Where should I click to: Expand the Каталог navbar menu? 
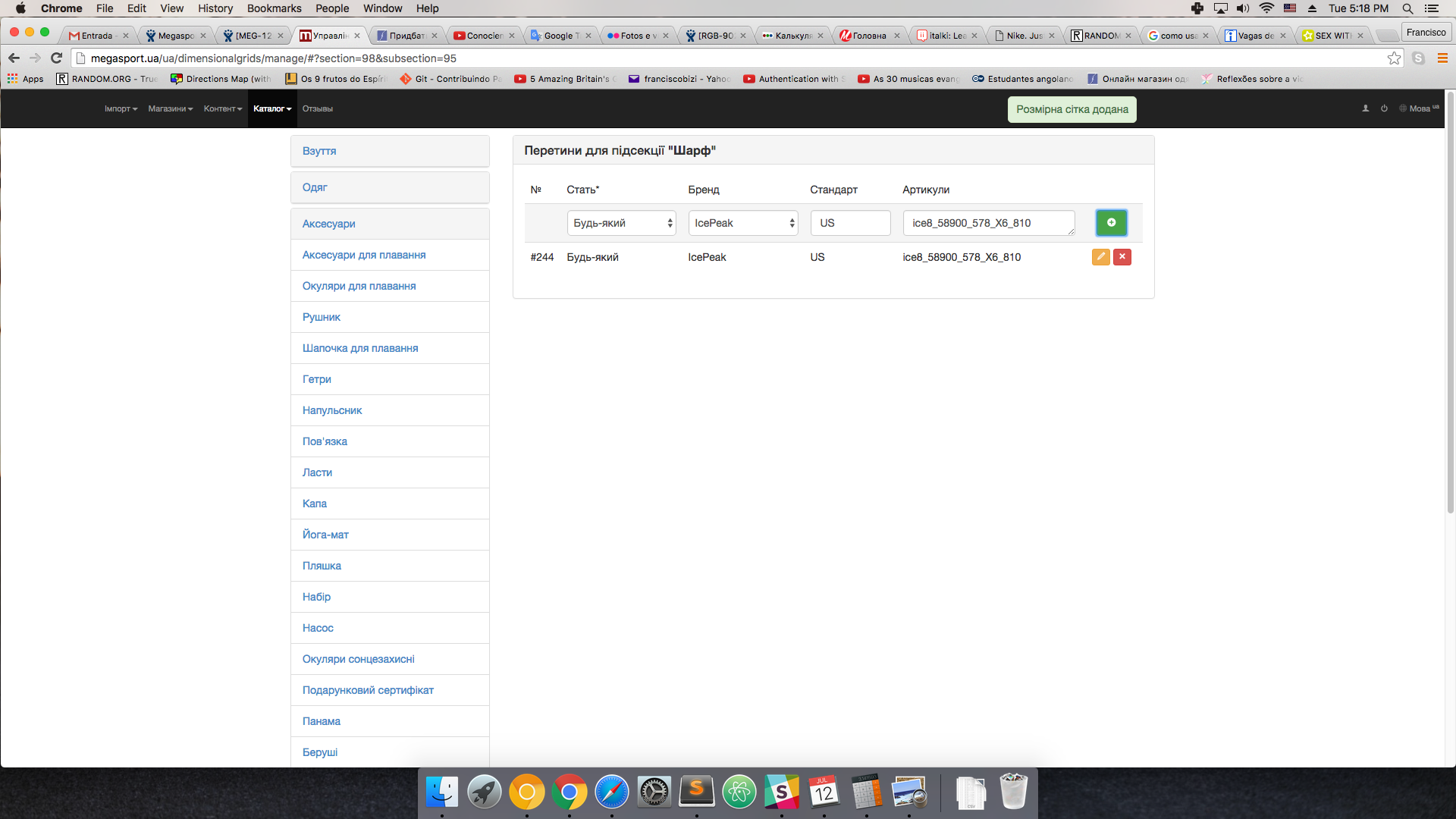click(272, 108)
